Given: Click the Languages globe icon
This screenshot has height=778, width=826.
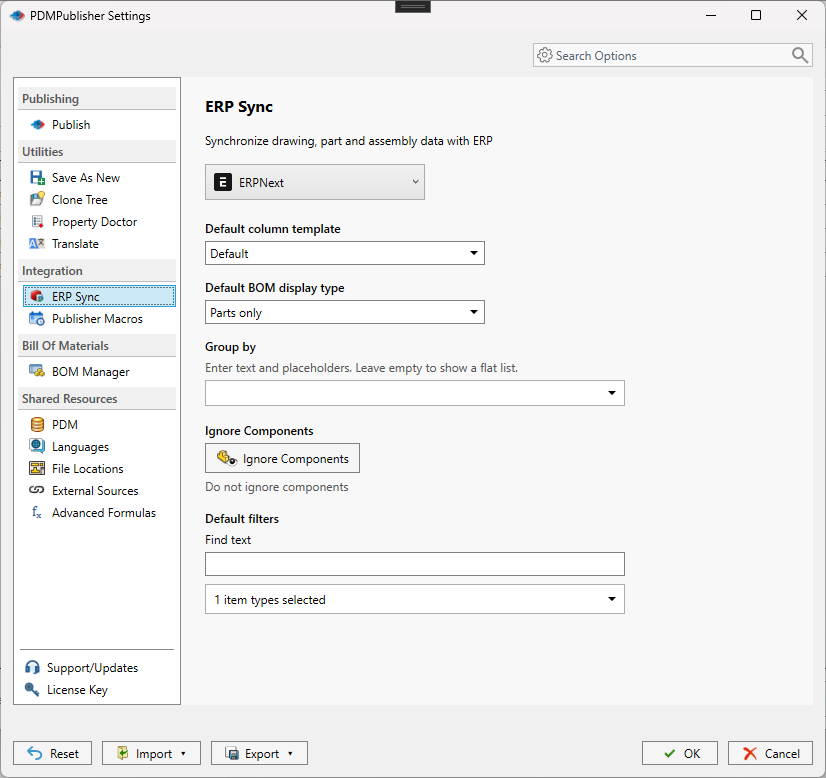Looking at the screenshot, I should [37, 446].
